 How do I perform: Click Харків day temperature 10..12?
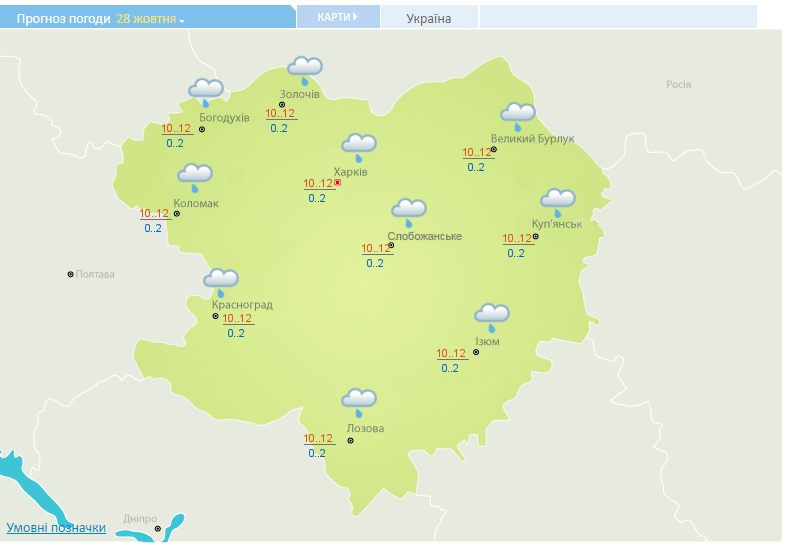coord(318,183)
